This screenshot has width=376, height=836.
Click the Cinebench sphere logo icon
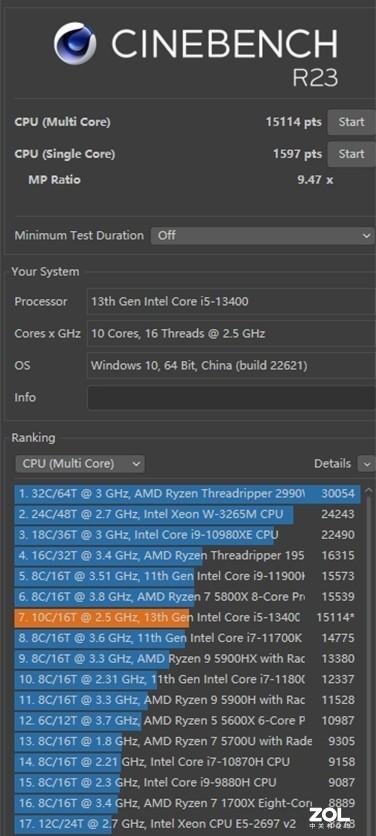(x=75, y=44)
